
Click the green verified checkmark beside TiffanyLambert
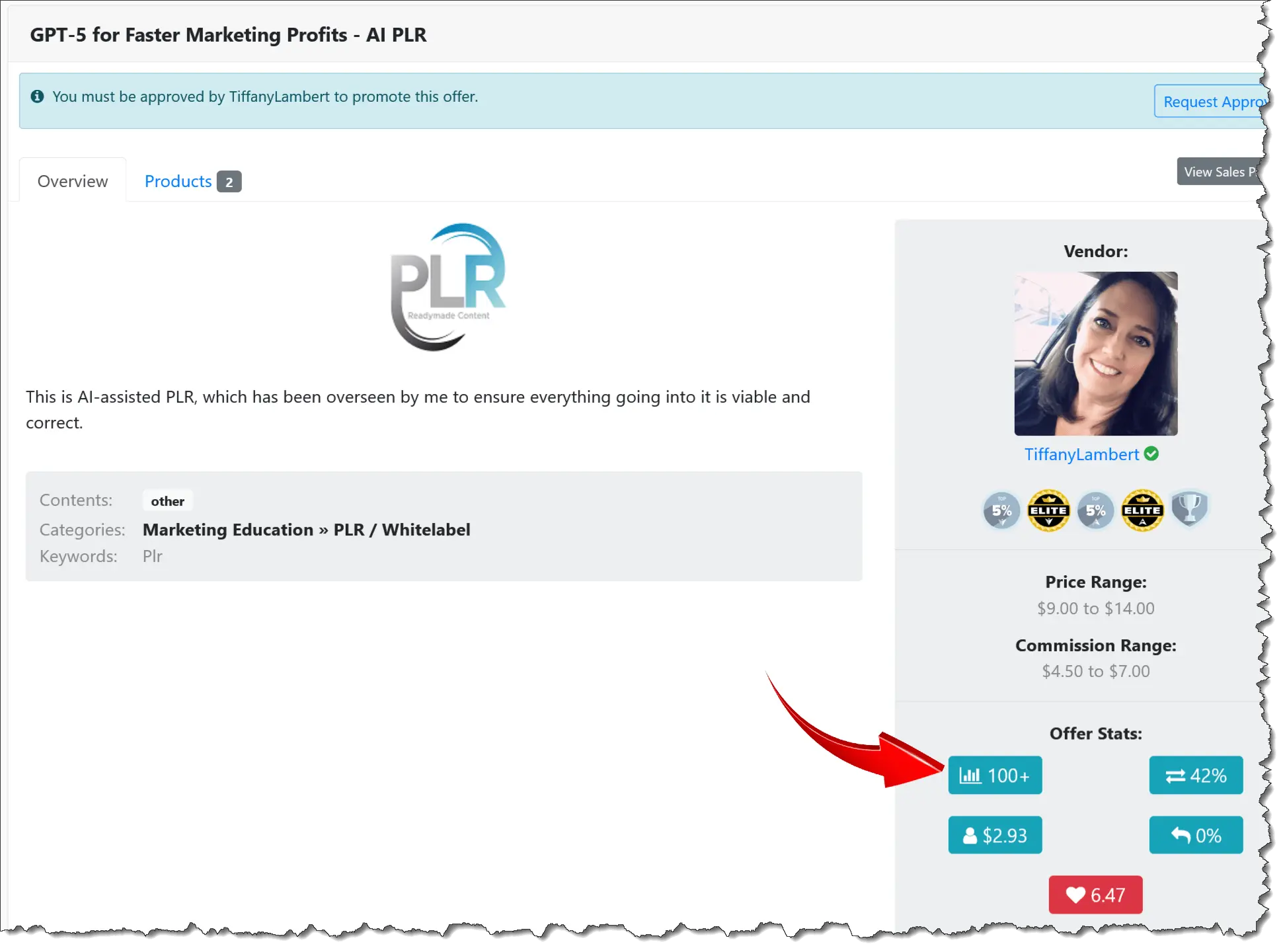coord(1151,454)
